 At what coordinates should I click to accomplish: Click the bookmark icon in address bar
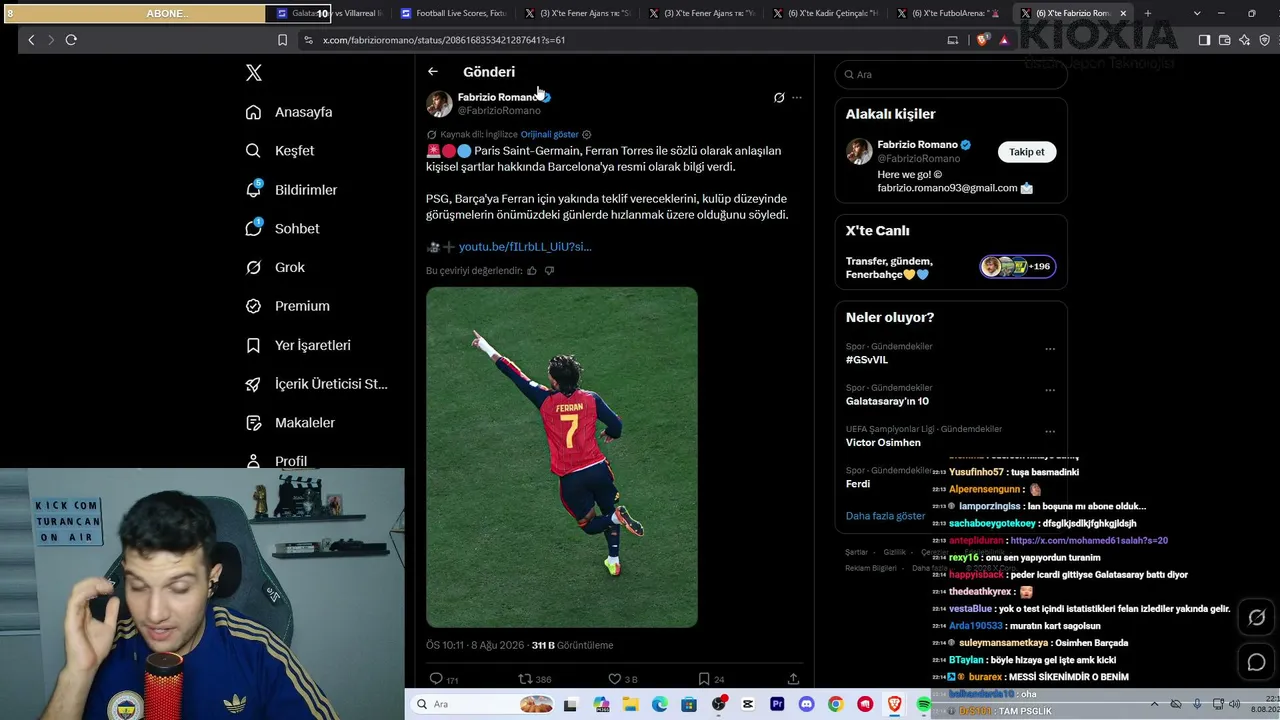click(x=282, y=40)
